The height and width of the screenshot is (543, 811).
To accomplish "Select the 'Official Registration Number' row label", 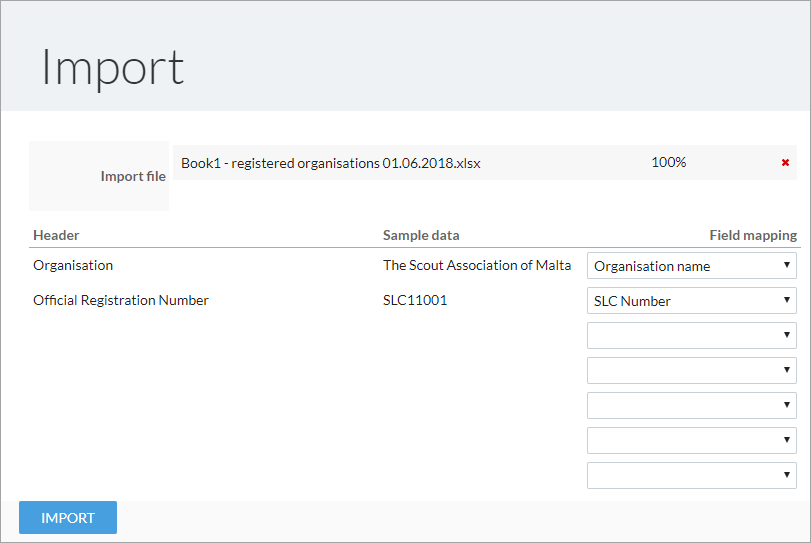I will tap(121, 300).
